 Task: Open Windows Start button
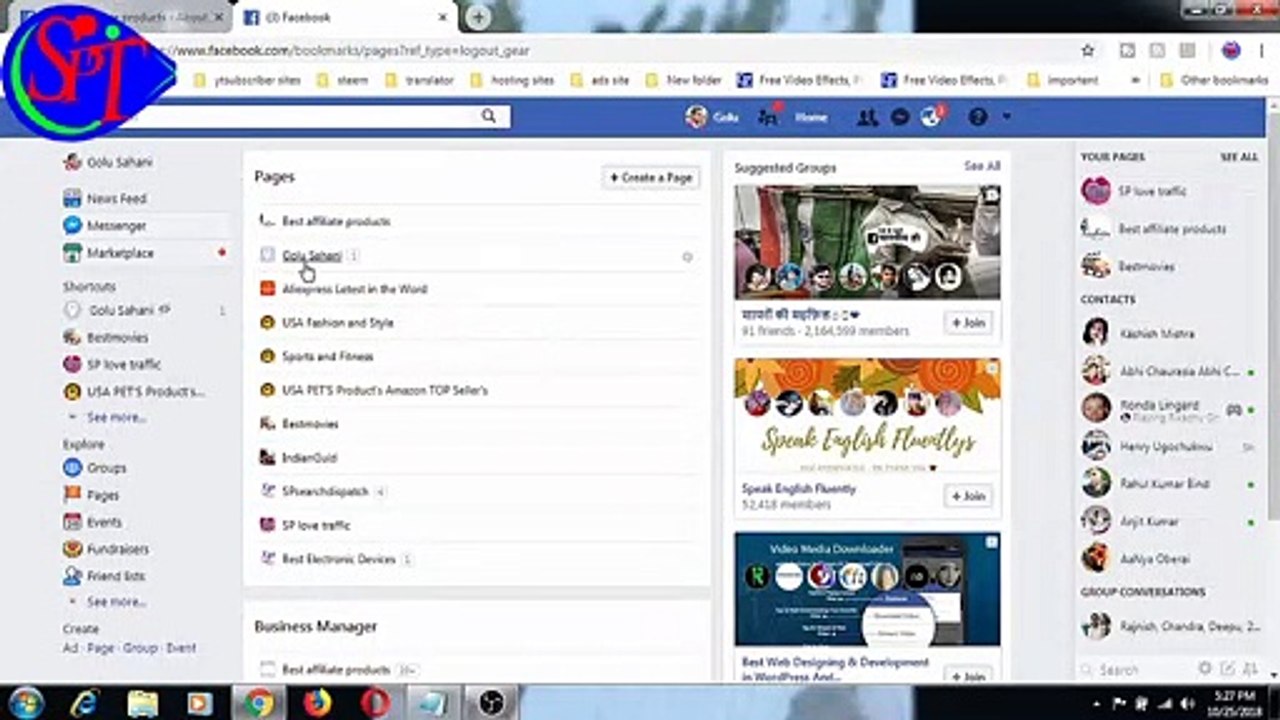26,703
